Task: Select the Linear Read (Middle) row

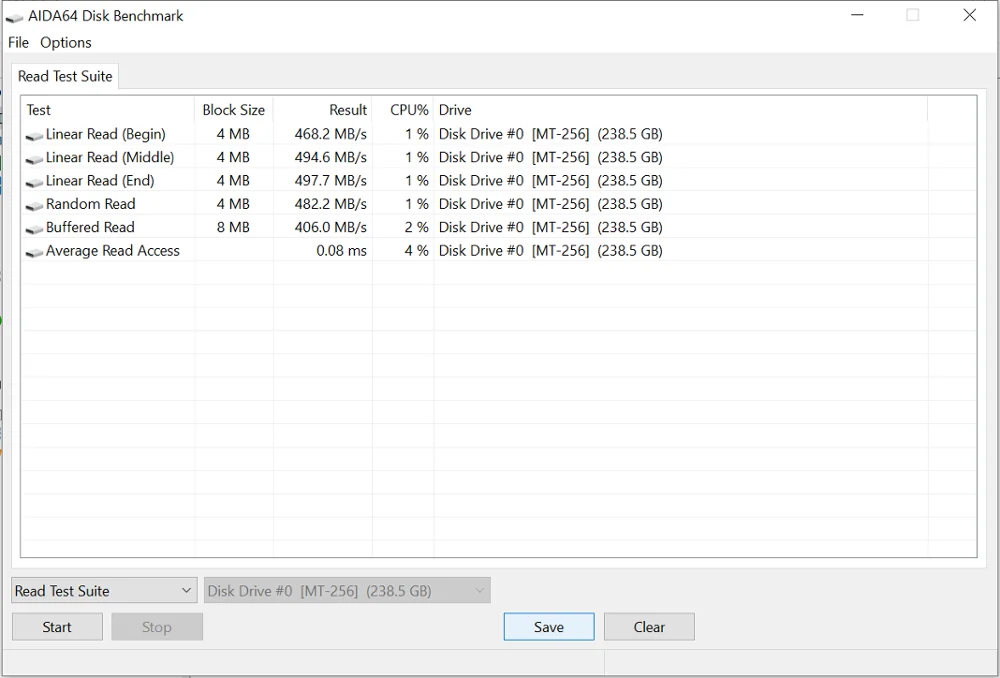Action: click(499, 157)
